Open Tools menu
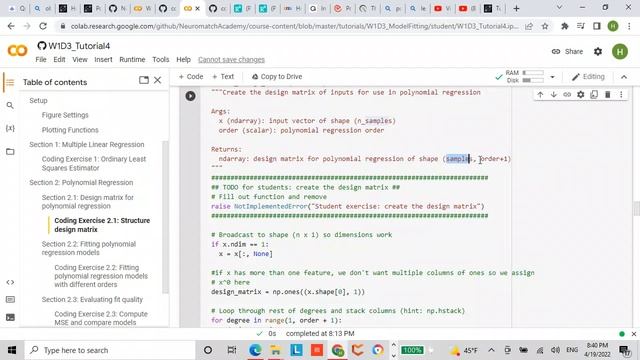This screenshot has height=360, width=640. click(161, 60)
